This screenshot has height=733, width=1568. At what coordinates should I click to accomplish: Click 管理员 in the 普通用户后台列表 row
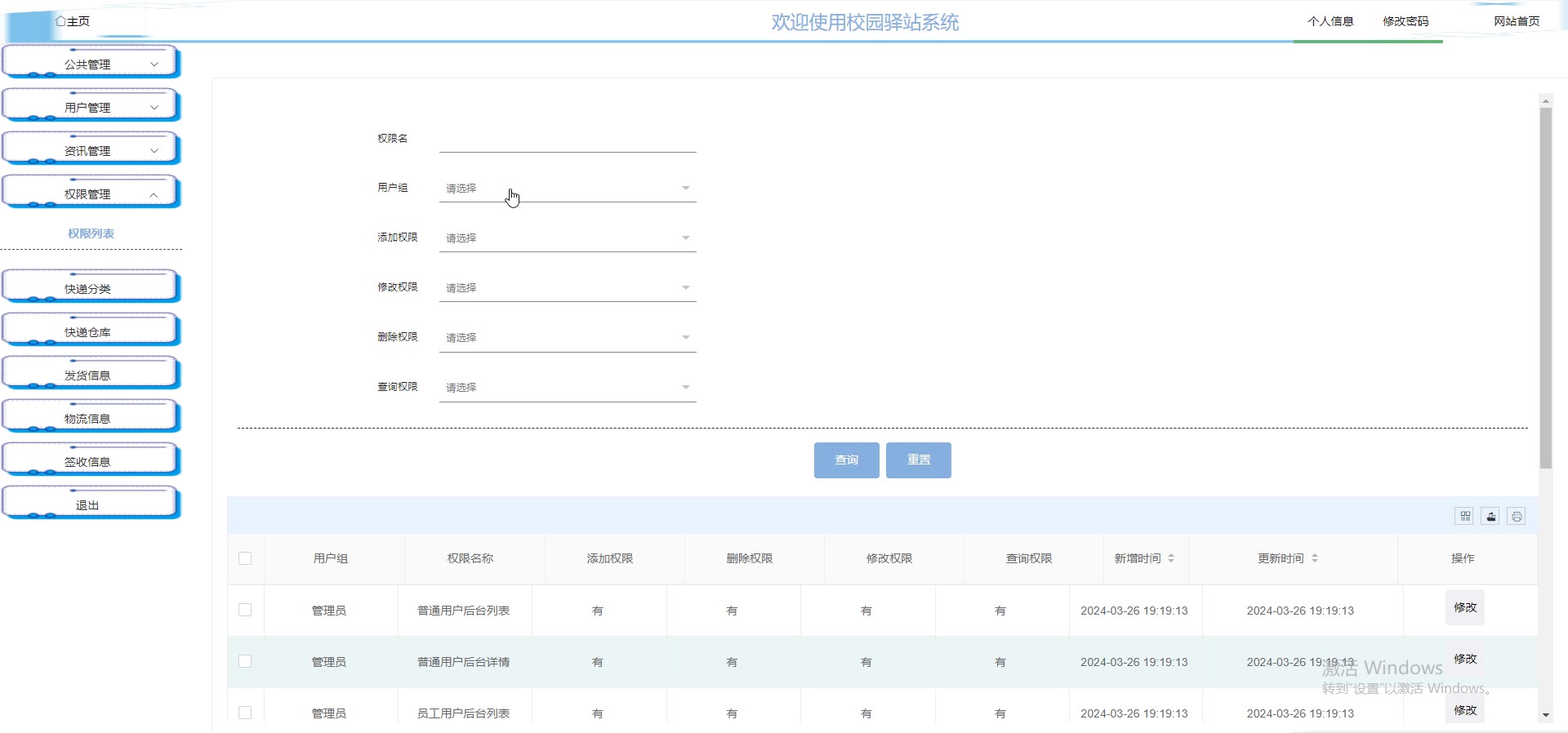[x=329, y=611]
